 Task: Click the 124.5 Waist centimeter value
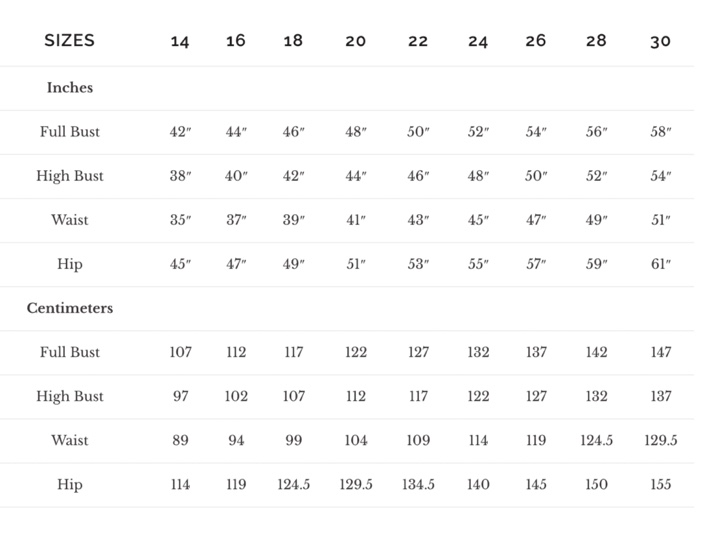pos(596,440)
